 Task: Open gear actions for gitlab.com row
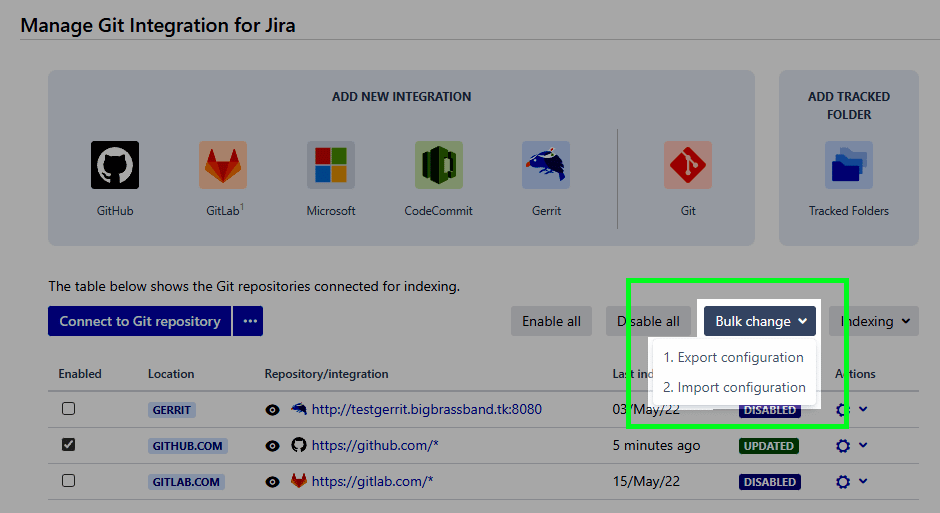[x=843, y=482]
